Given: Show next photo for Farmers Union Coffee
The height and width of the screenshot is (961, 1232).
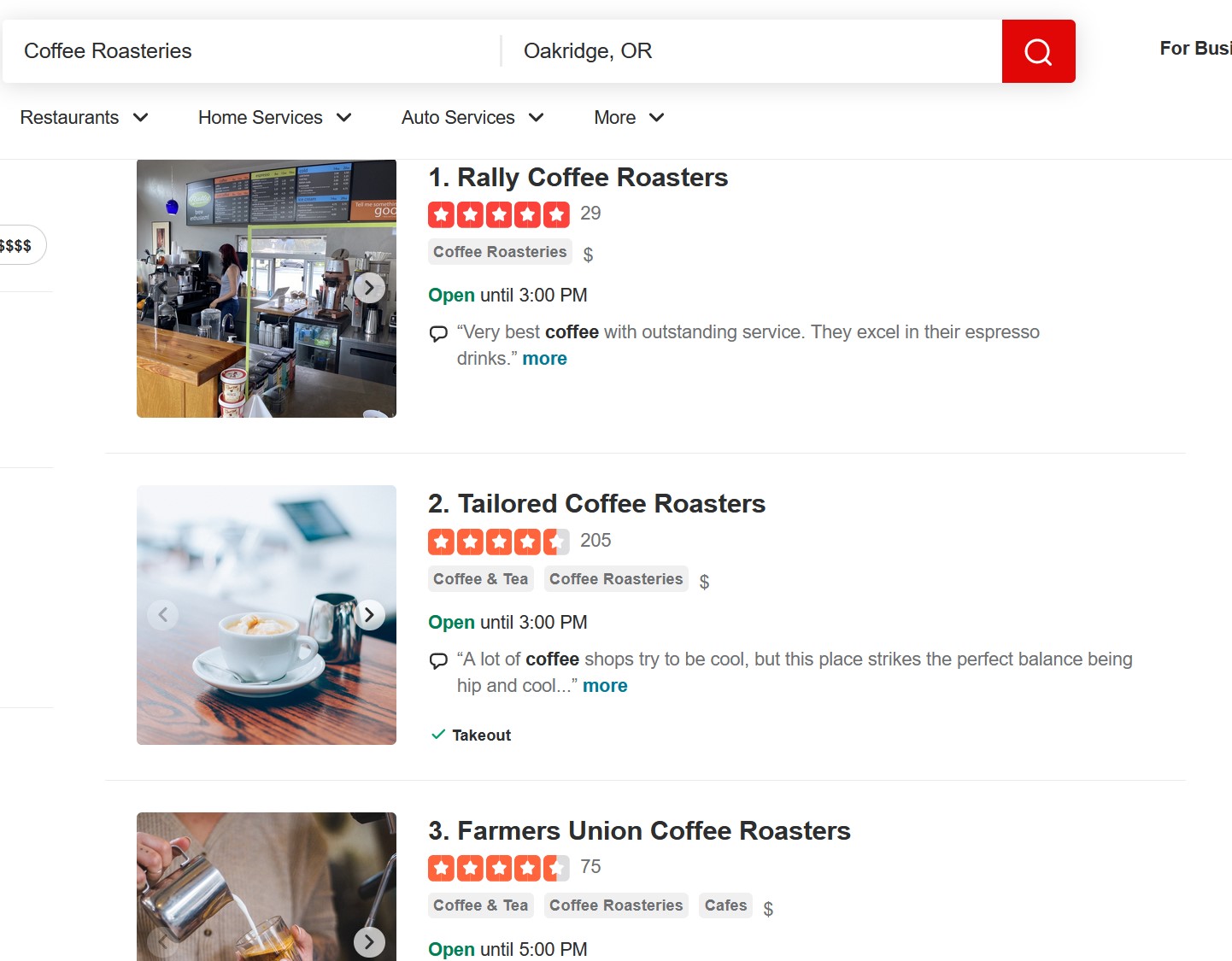Looking at the screenshot, I should 369,941.
